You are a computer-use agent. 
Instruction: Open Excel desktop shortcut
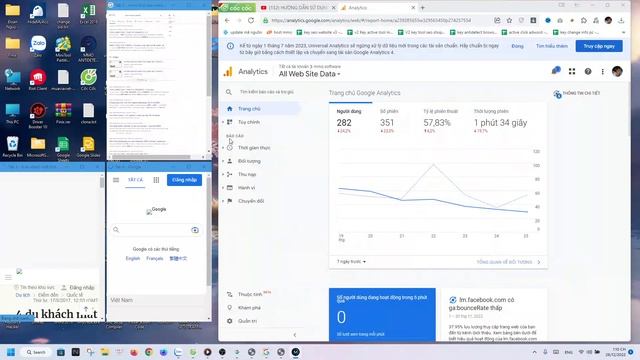point(88,14)
